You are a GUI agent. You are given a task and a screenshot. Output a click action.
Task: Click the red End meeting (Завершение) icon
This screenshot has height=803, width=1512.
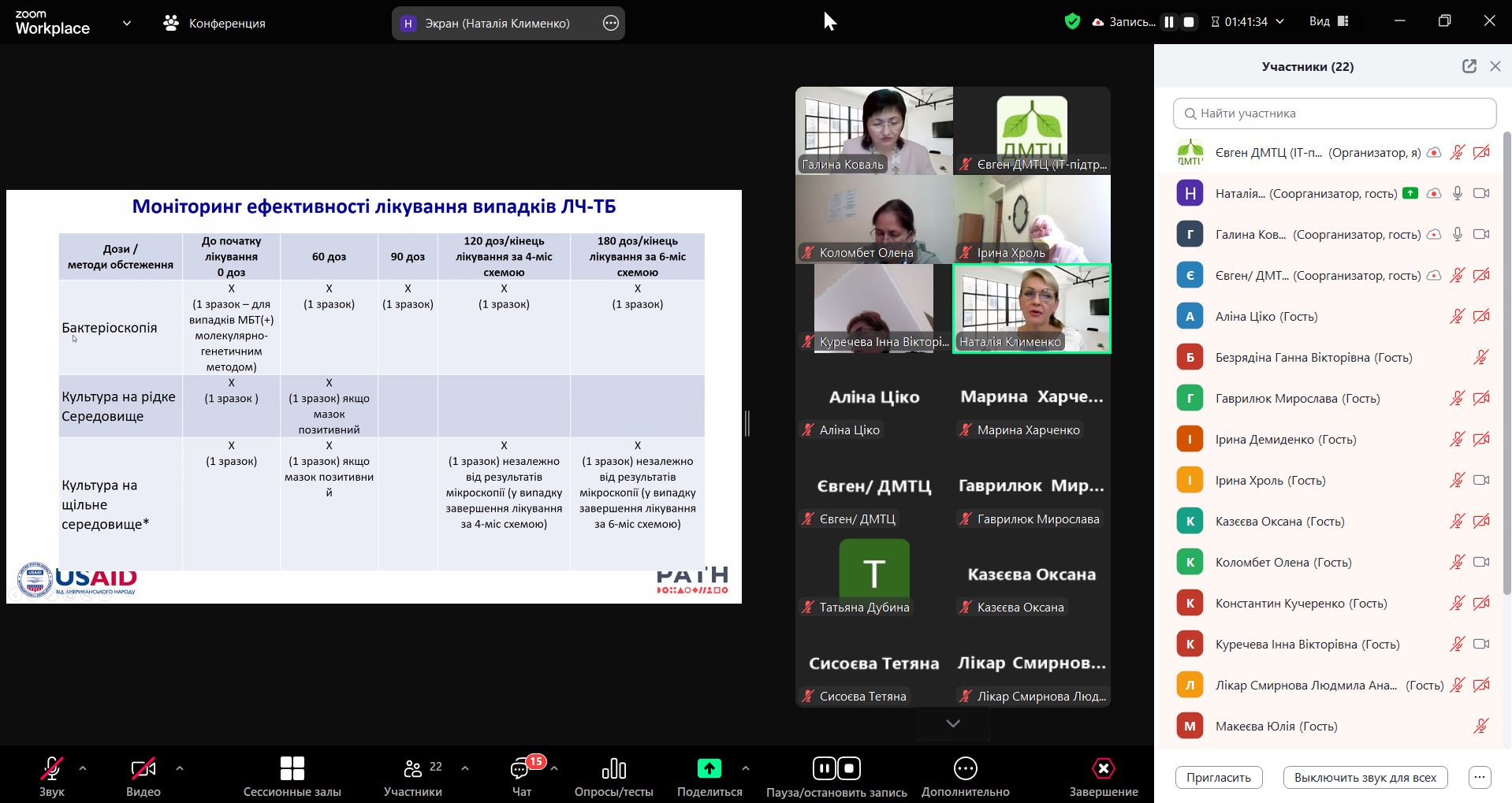[x=1103, y=768]
